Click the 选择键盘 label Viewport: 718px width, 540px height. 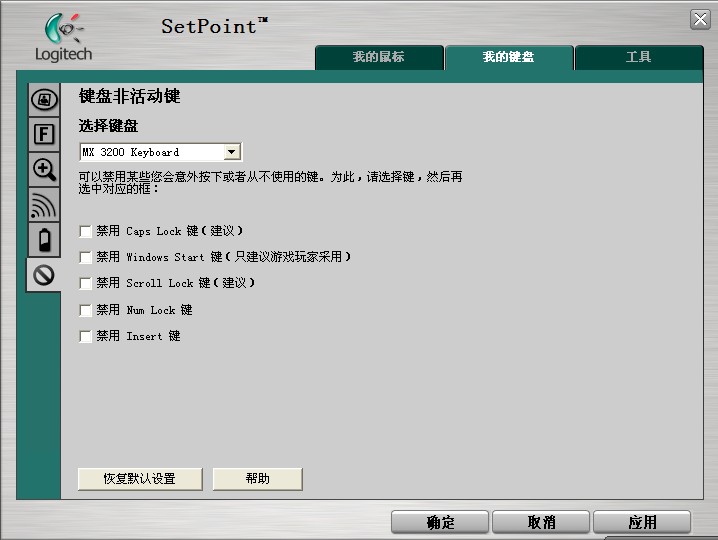click(108, 125)
